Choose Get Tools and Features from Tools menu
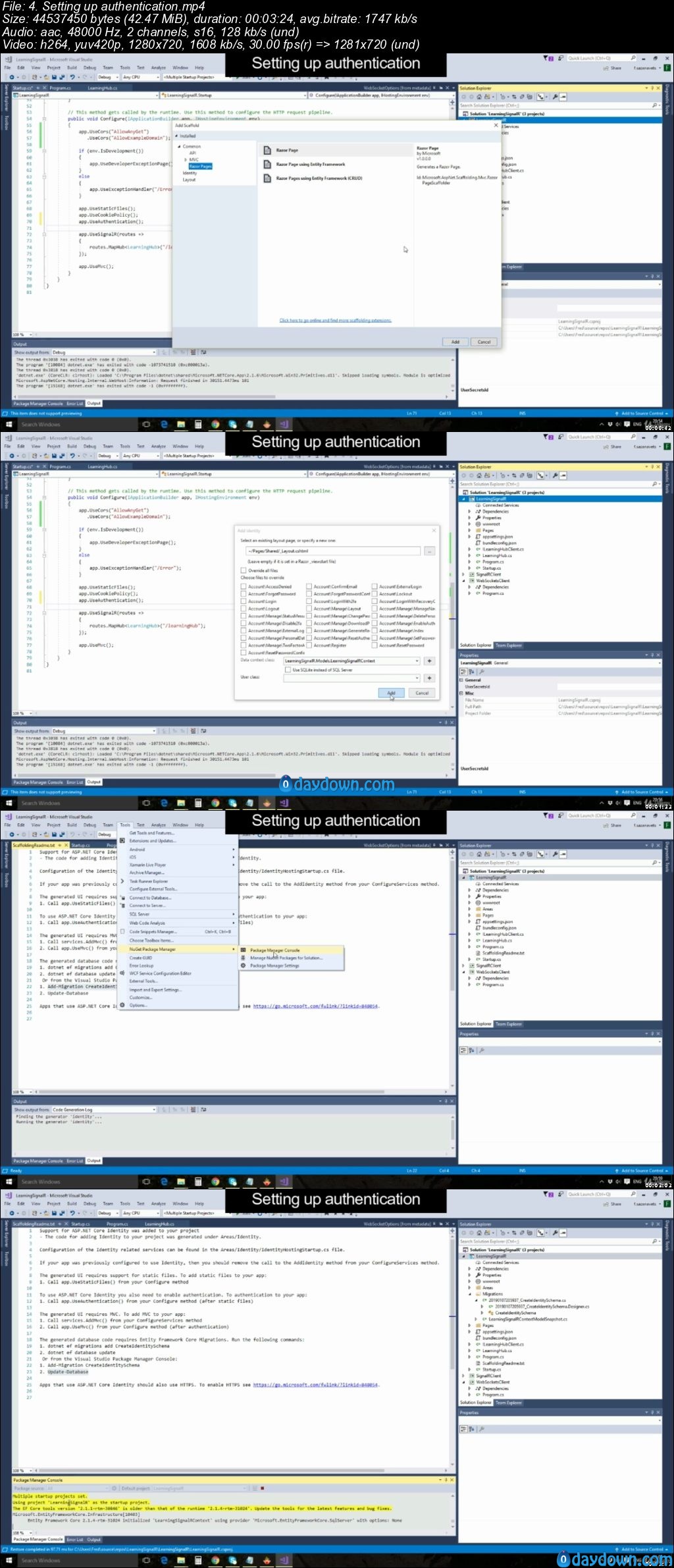This screenshot has height=1568, width=674. [151, 833]
